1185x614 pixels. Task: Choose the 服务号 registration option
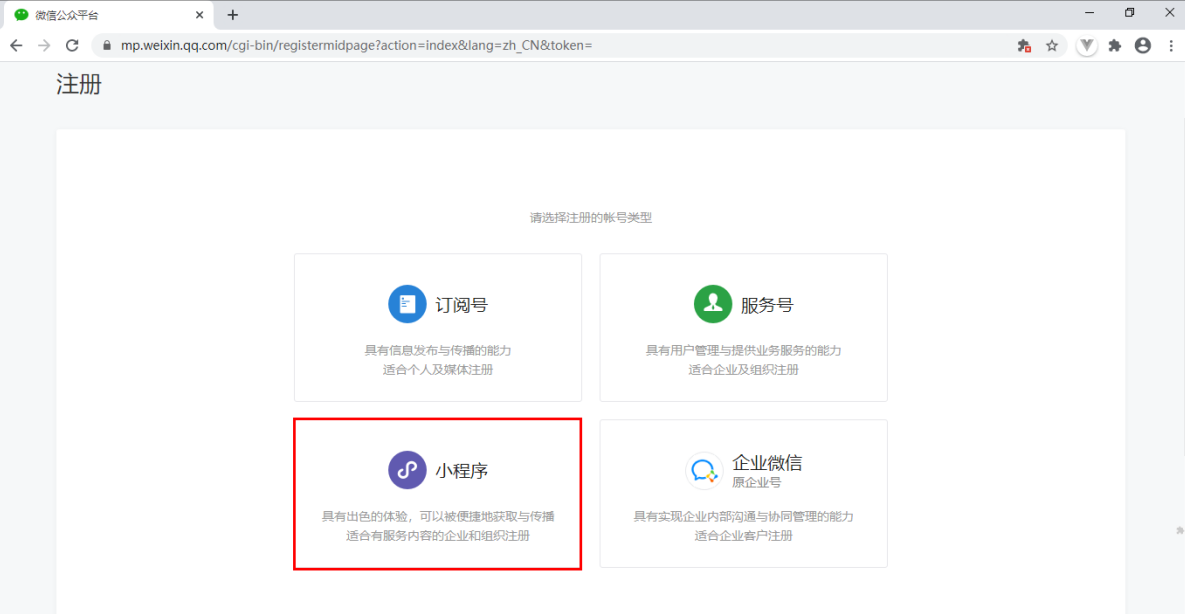(x=742, y=327)
